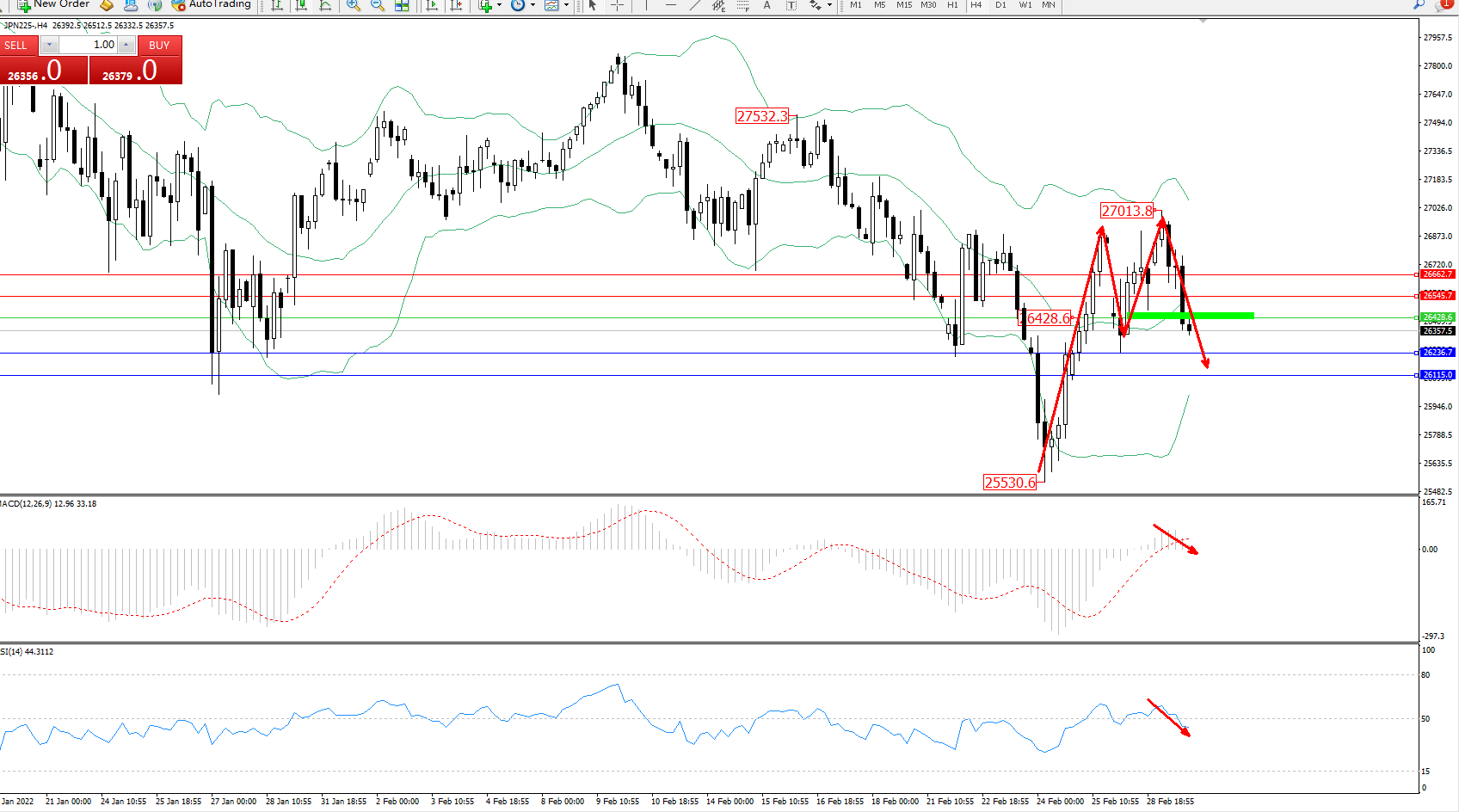Screen dimensions: 1459x812
Task: Click the Zoom Out magnifier icon
Action: 377,5
